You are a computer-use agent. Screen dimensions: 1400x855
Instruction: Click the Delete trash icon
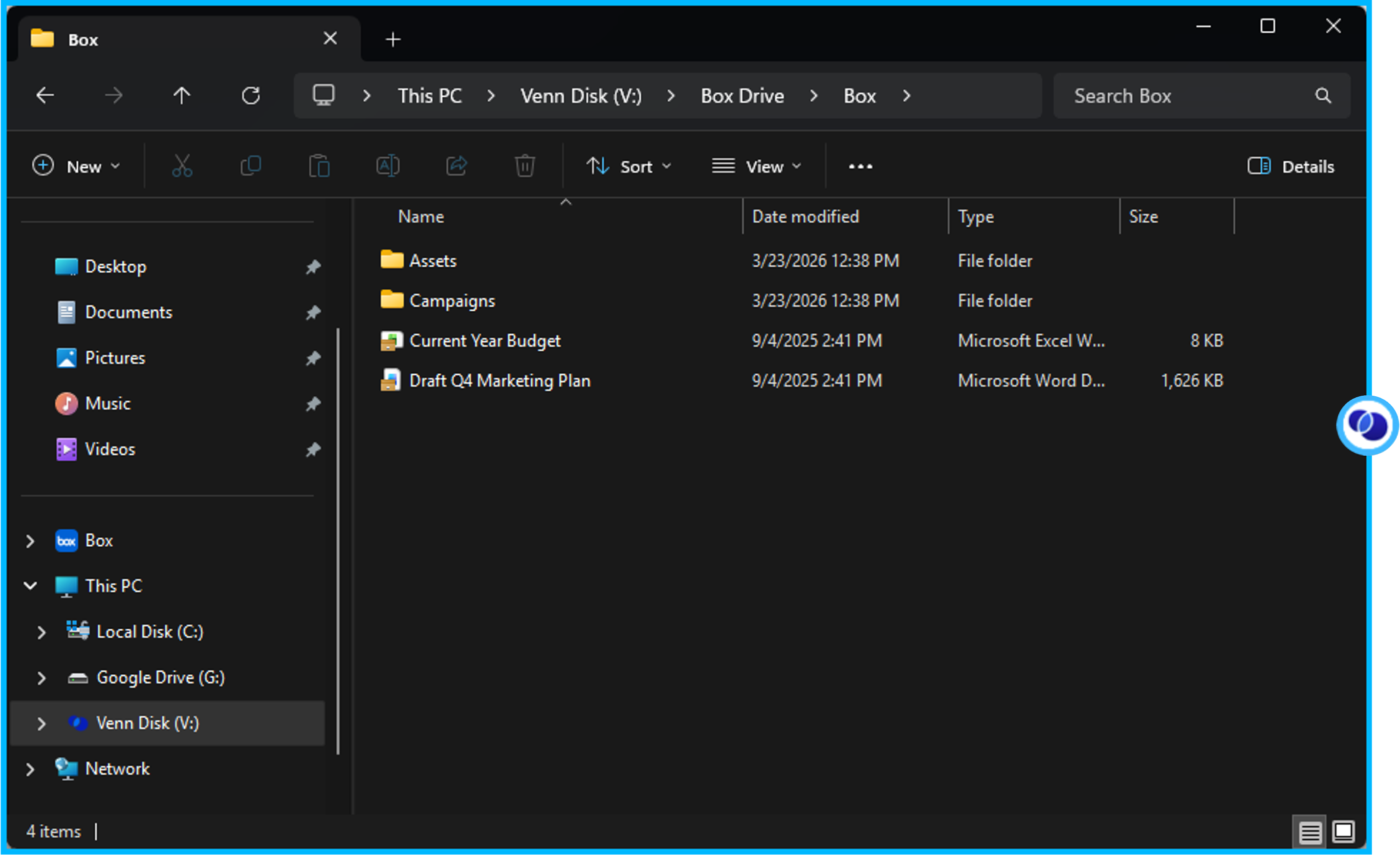(525, 166)
